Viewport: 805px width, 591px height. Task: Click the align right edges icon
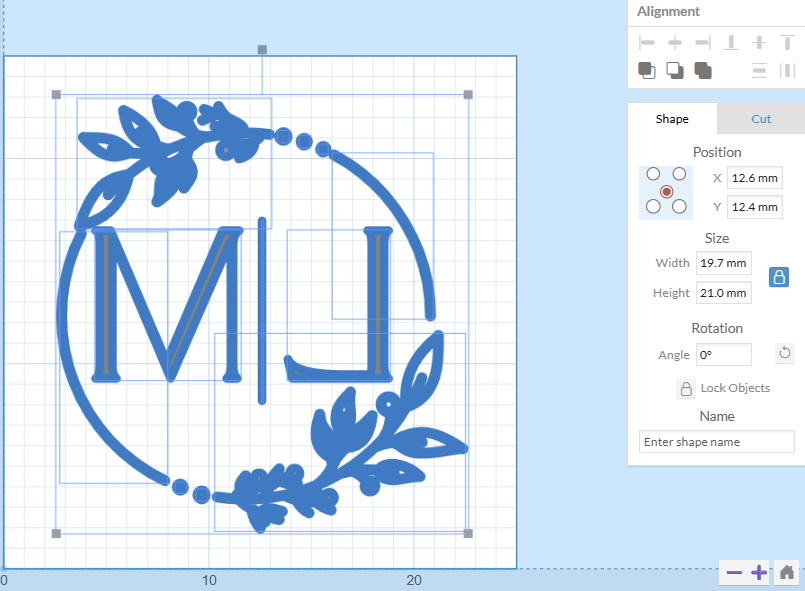tap(702, 42)
